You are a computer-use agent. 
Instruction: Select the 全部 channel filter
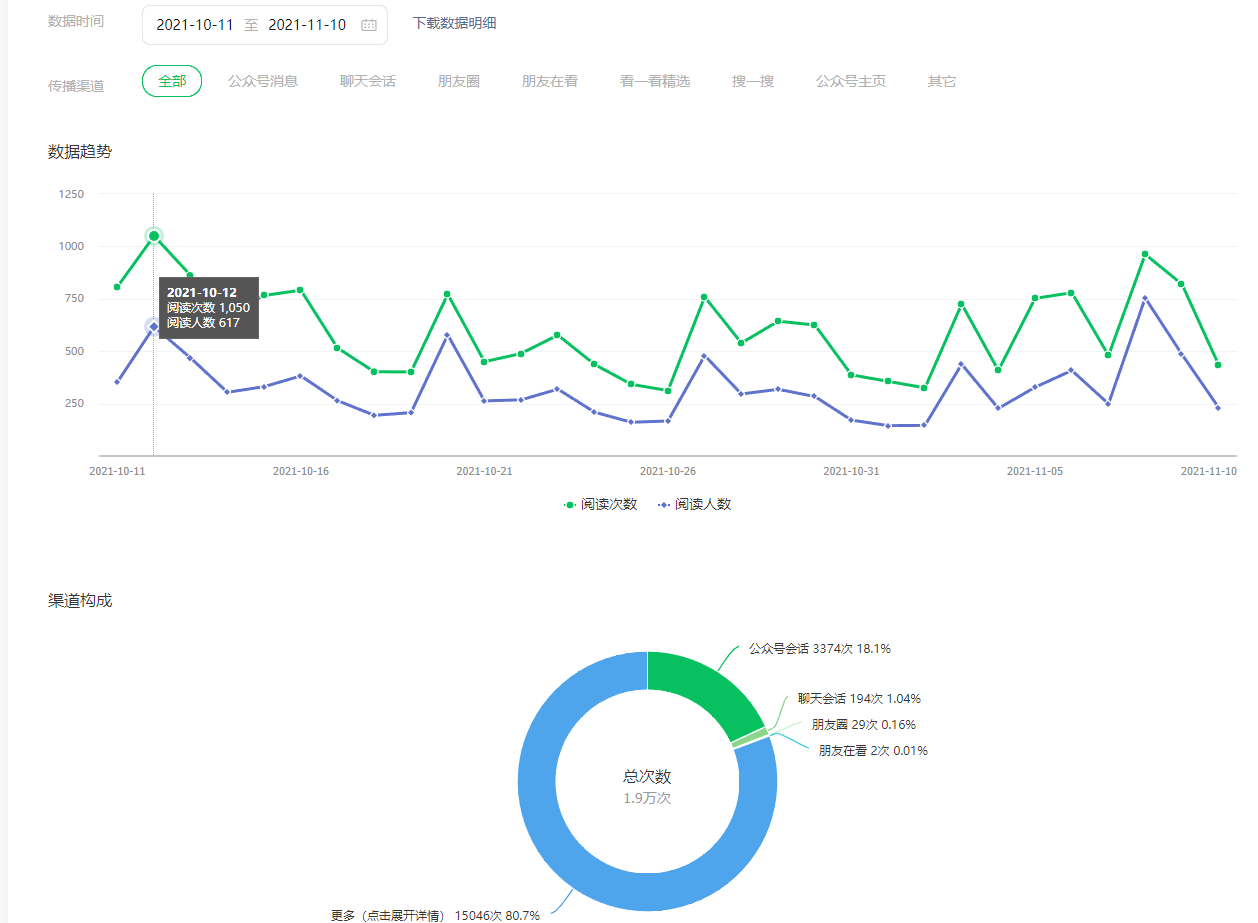pos(172,81)
